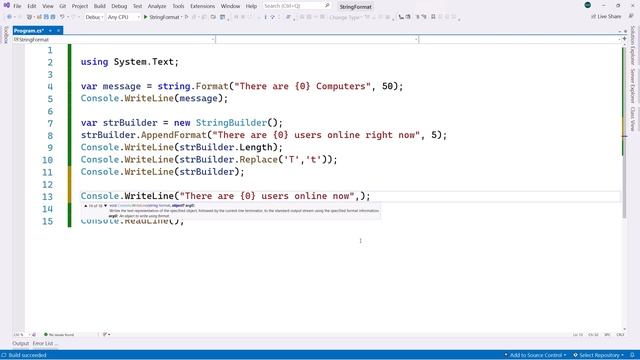Viewport: 640px width, 360px height.
Task: Open the Any CPU platform dropdown
Action: click(x=124, y=17)
